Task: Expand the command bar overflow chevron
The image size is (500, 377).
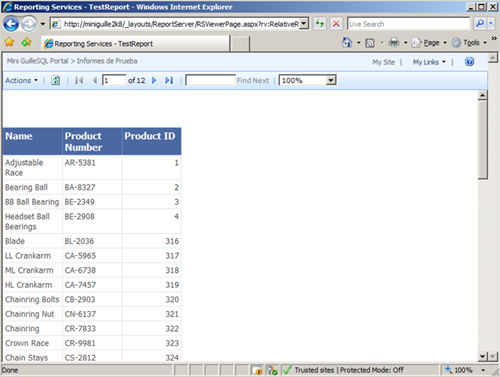Action: point(494,39)
